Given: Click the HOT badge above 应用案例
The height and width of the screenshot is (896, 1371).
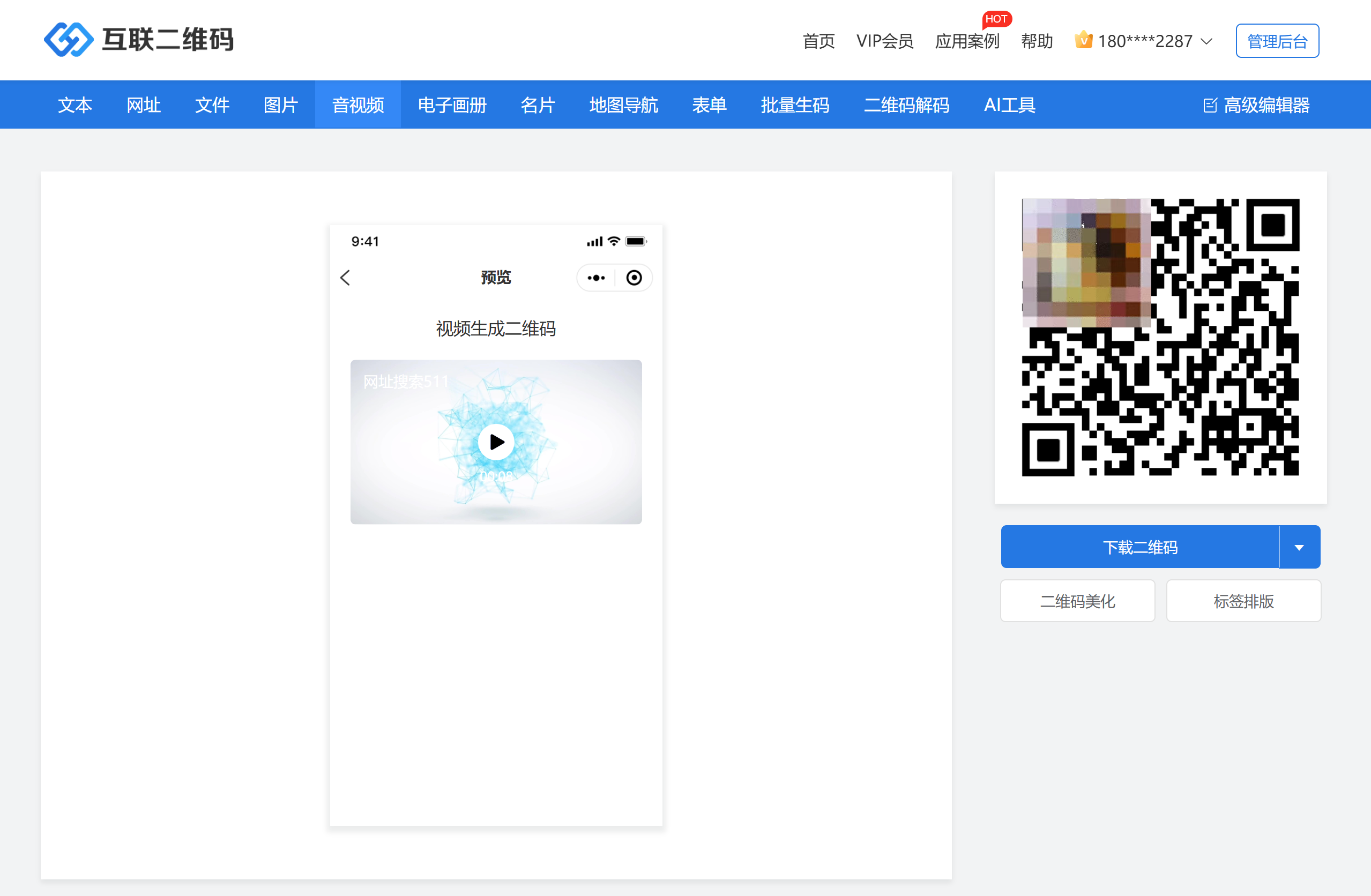Looking at the screenshot, I should coord(996,19).
